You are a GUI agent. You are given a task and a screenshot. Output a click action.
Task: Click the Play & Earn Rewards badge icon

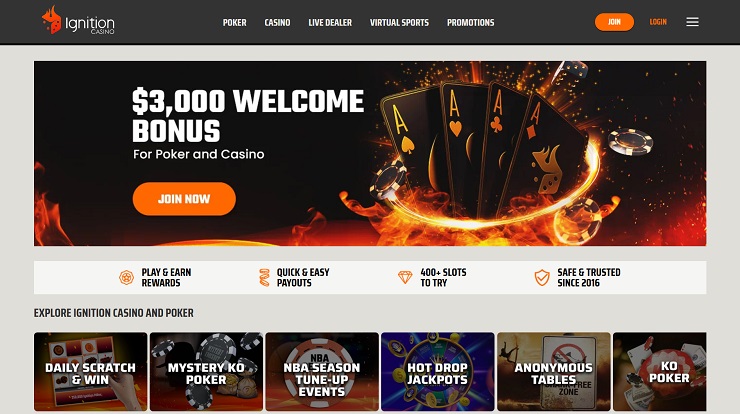[126, 278]
